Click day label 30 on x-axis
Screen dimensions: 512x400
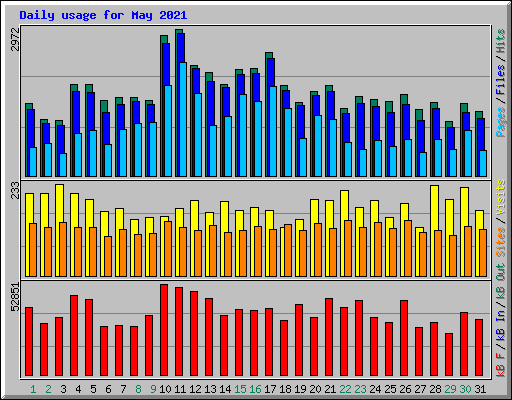pos(465,389)
